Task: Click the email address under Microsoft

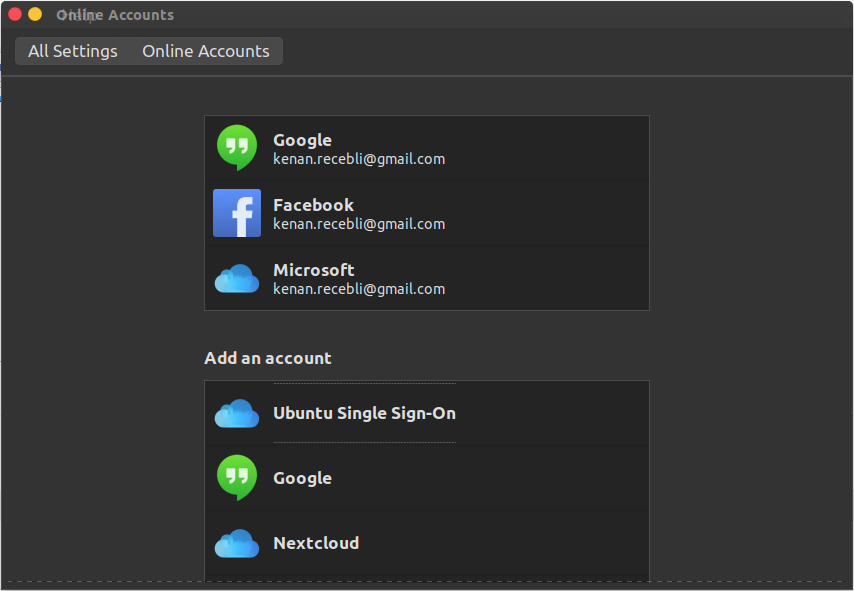Action: pyautogui.click(x=359, y=289)
